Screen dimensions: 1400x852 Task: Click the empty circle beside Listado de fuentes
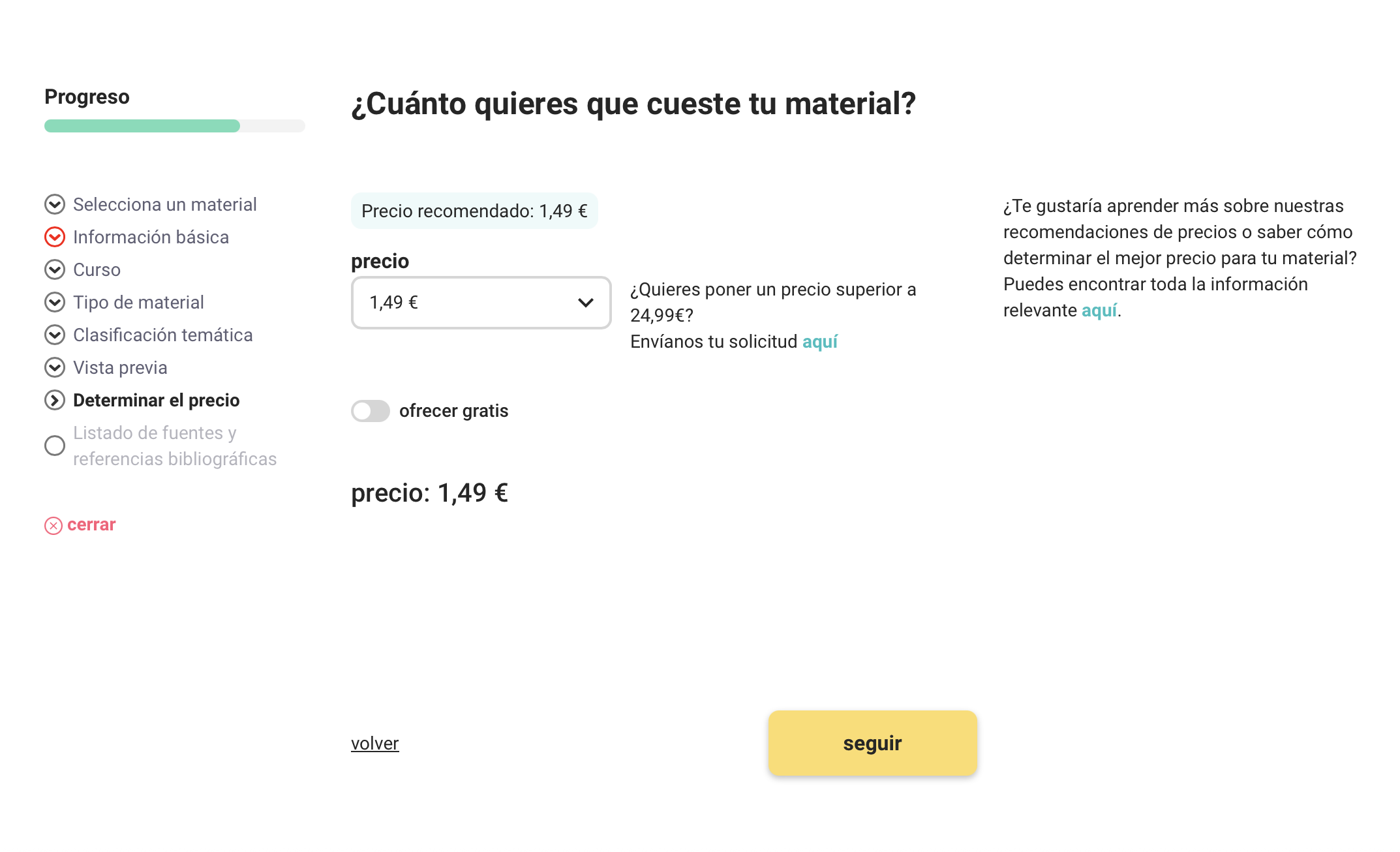(x=55, y=446)
